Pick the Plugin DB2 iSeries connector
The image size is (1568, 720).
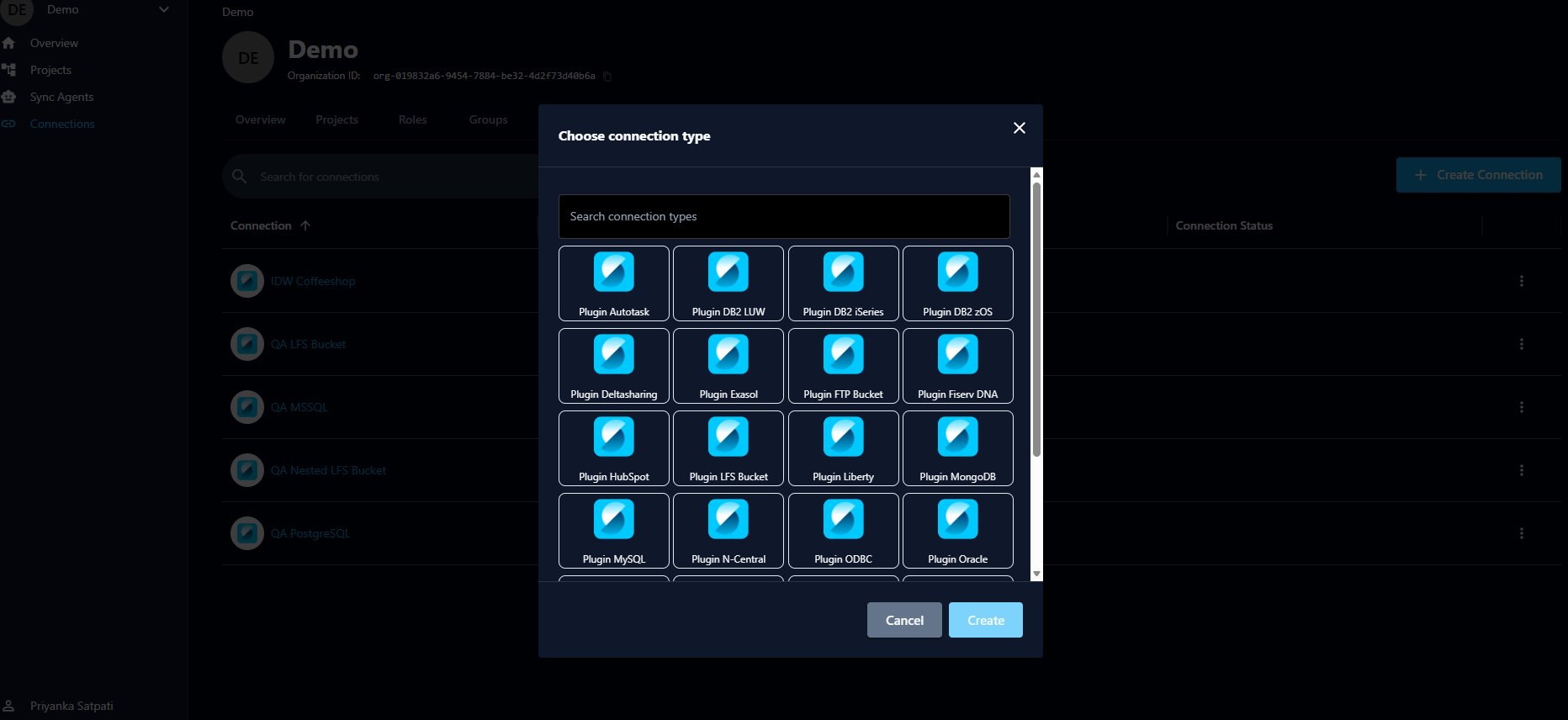pyautogui.click(x=844, y=283)
